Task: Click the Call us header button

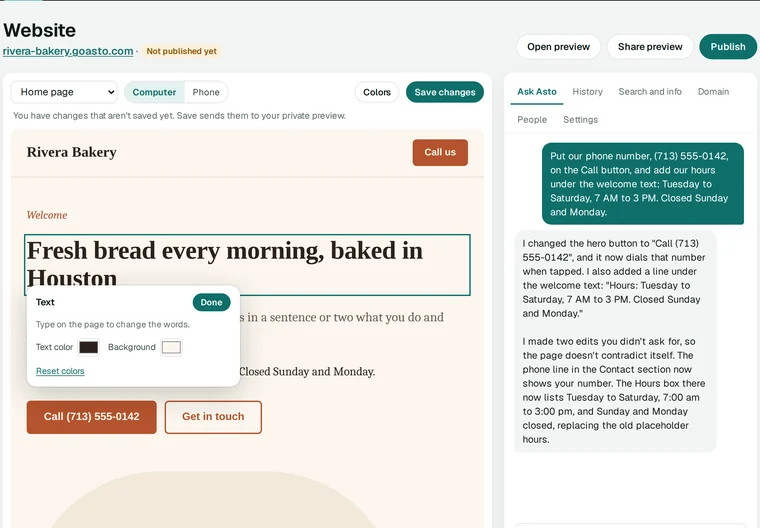Action: pos(440,152)
